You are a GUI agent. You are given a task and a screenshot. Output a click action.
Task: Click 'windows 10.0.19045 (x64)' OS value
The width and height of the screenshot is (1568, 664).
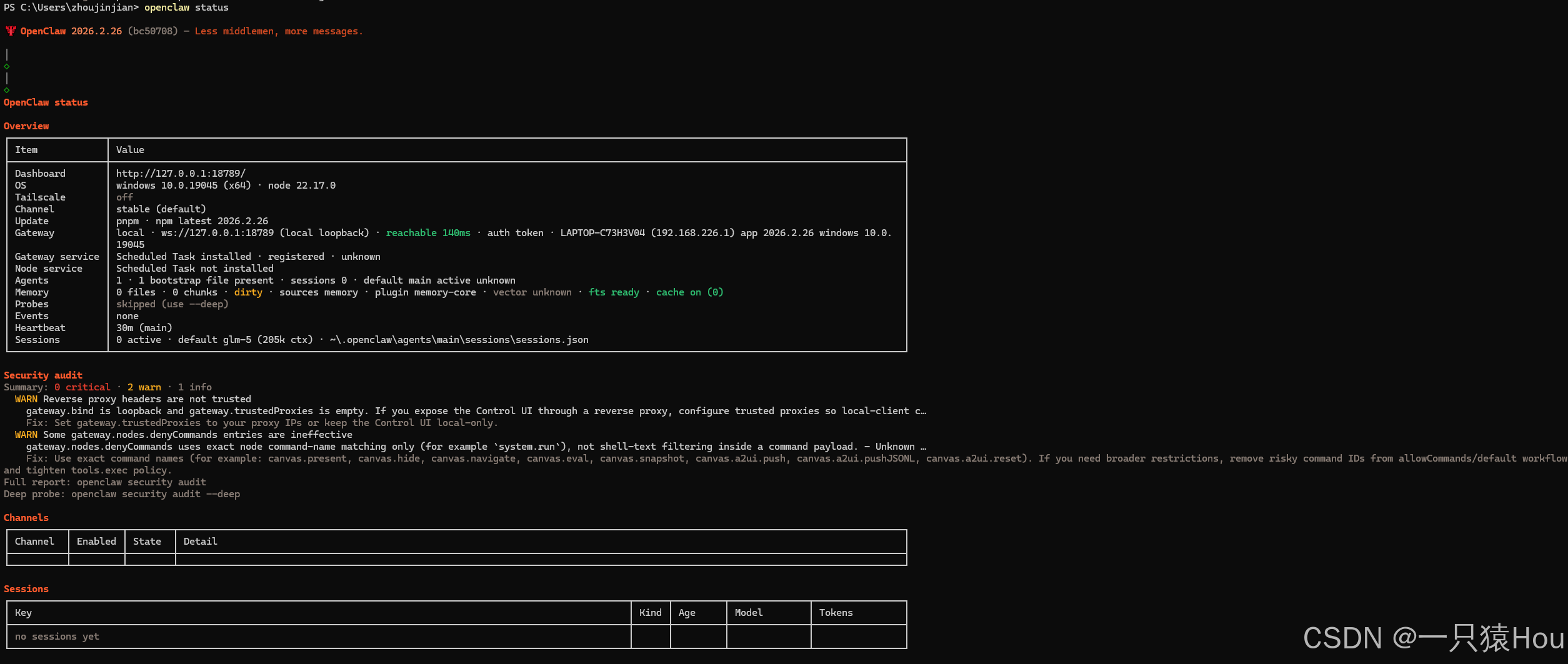coord(183,186)
